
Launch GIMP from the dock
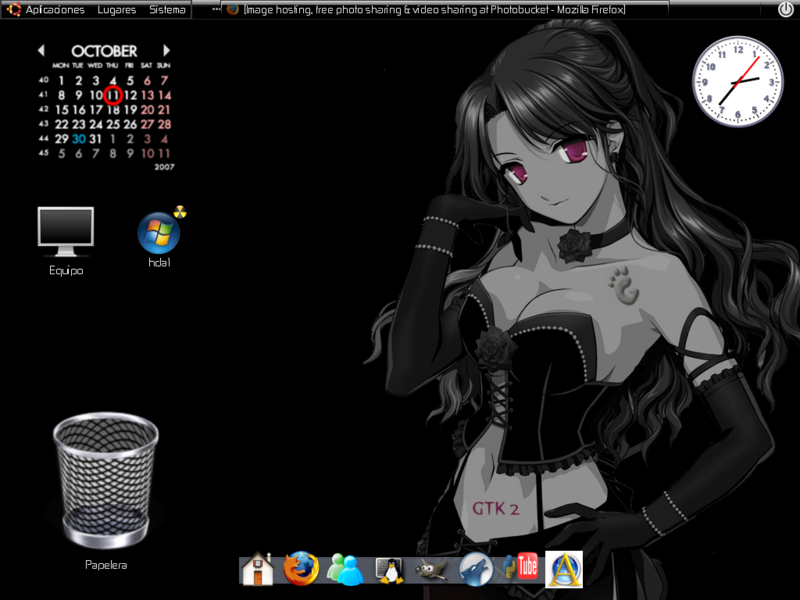tap(432, 568)
